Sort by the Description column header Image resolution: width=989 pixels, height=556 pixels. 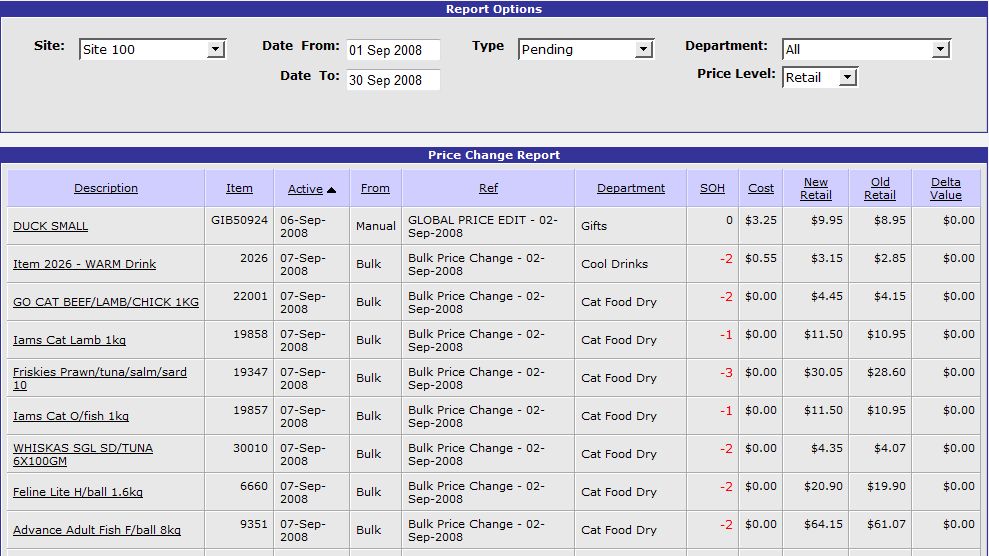coord(106,188)
